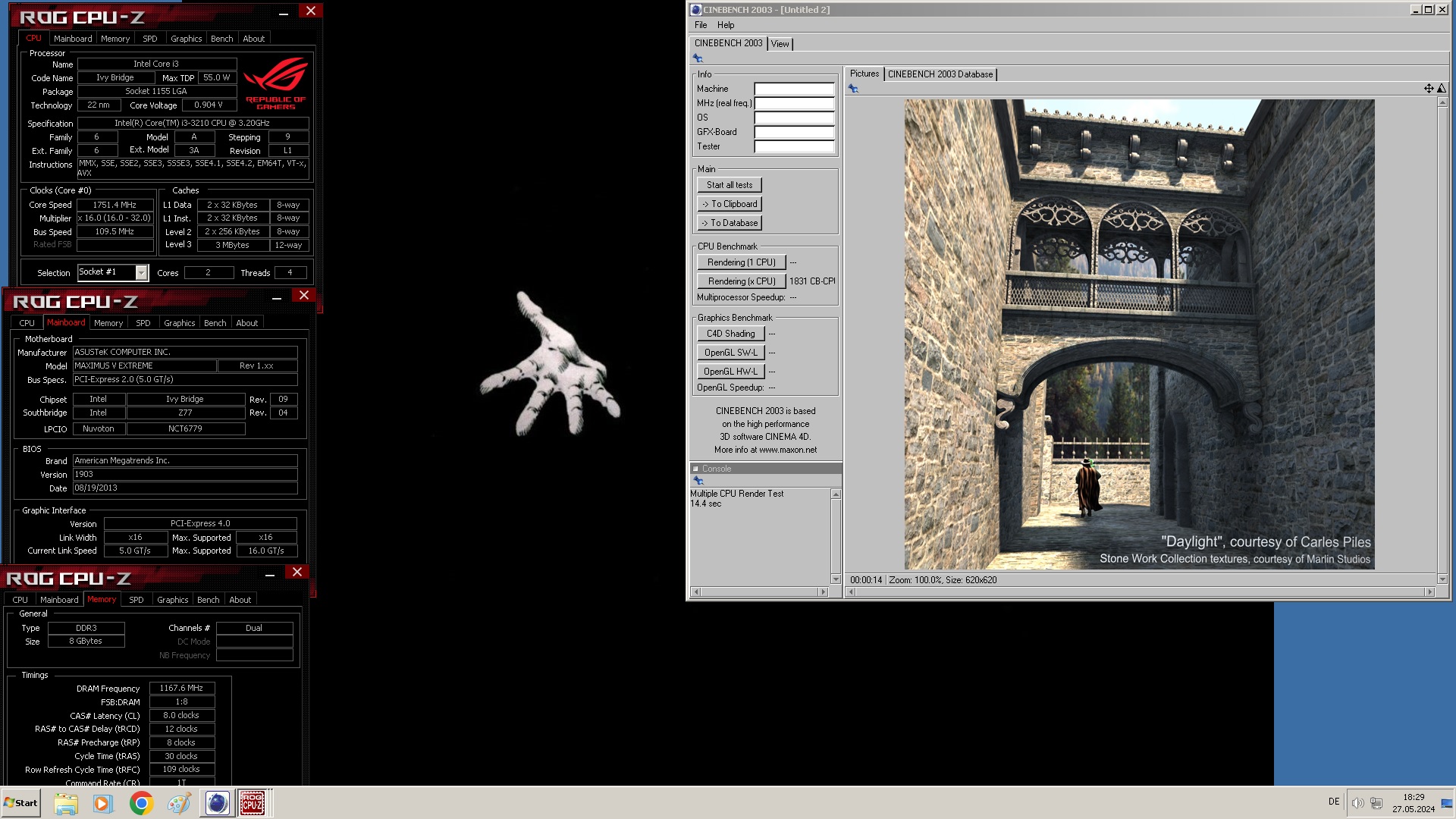Click the 1831 CB-CPU score text

[812, 281]
